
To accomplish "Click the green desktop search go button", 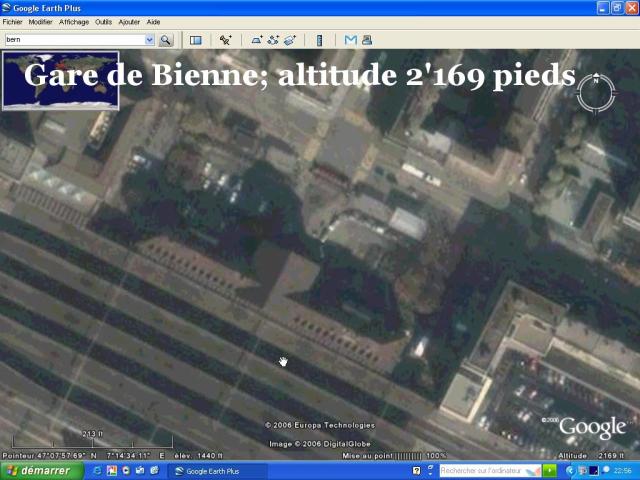I will coord(549,471).
